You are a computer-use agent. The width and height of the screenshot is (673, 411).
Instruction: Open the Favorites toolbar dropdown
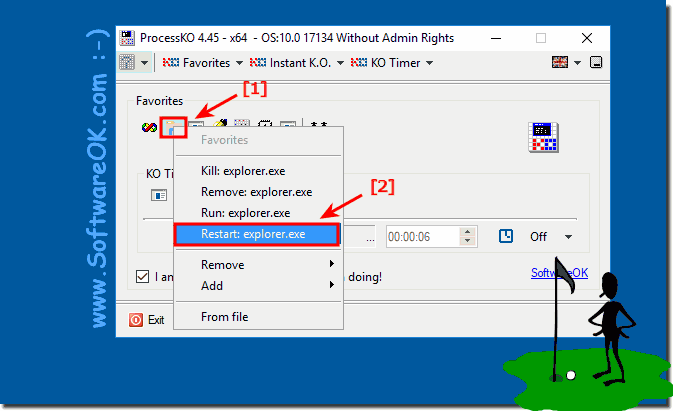(202, 63)
